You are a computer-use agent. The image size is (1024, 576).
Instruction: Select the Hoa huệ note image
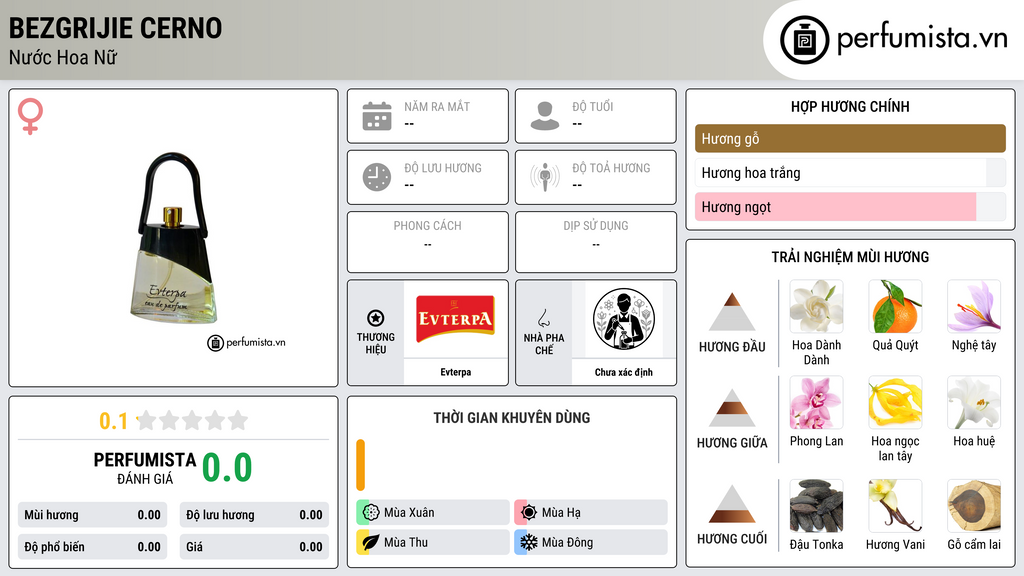[x=974, y=402]
